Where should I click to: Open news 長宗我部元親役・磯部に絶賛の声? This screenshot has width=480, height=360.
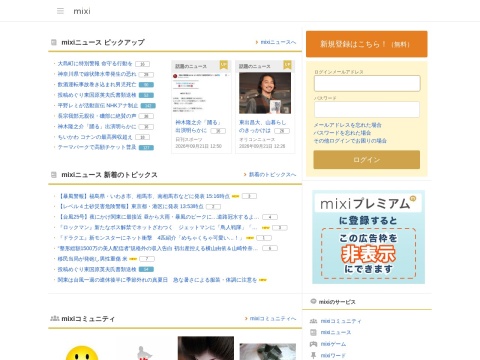point(97,116)
